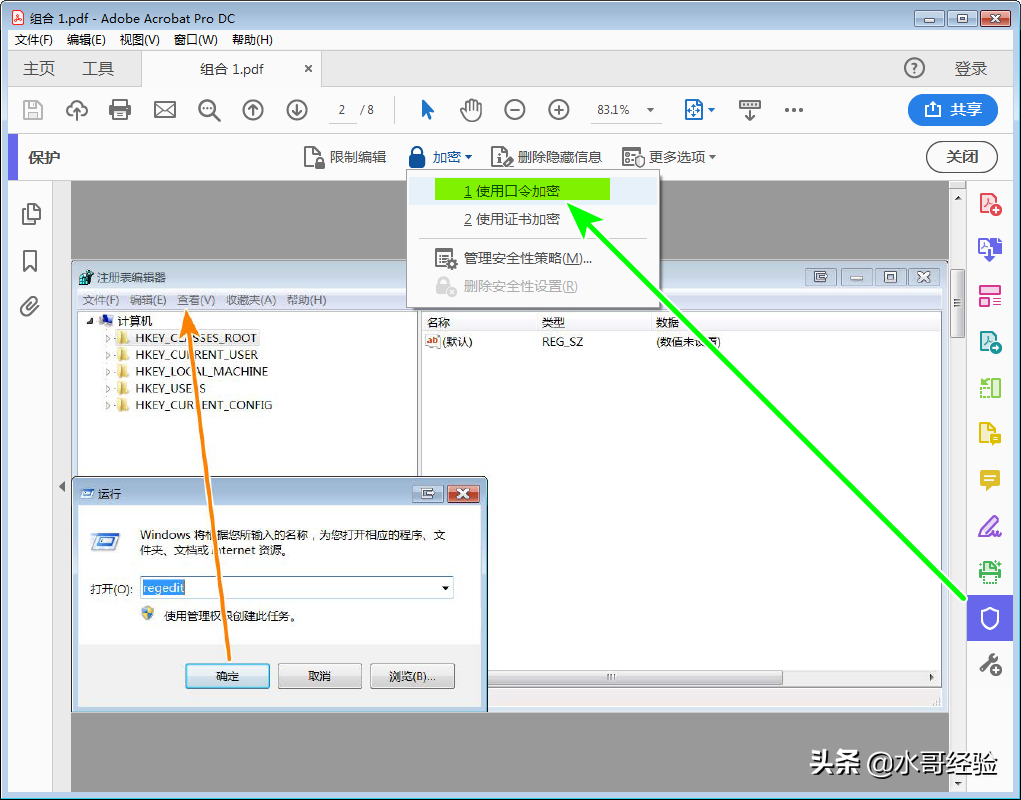Close the 组合 1.pdf tab
The width and height of the screenshot is (1021, 800).
click(309, 68)
